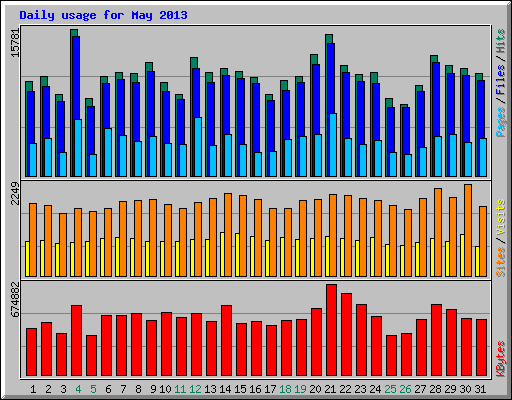512x400 pixels.
Task: Click the Pages legend label
Action: coord(501,122)
